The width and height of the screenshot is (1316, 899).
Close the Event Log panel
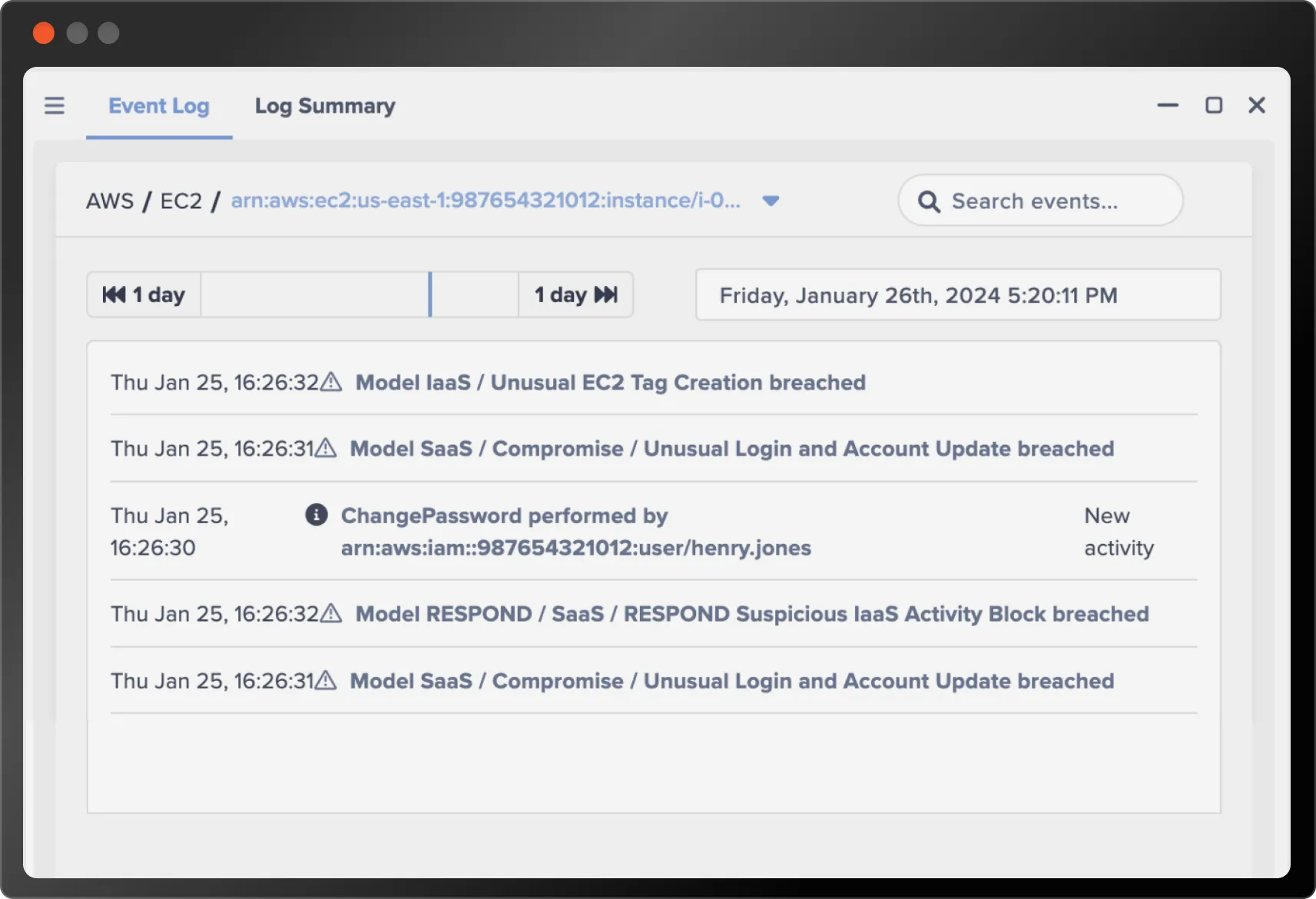click(x=1257, y=105)
